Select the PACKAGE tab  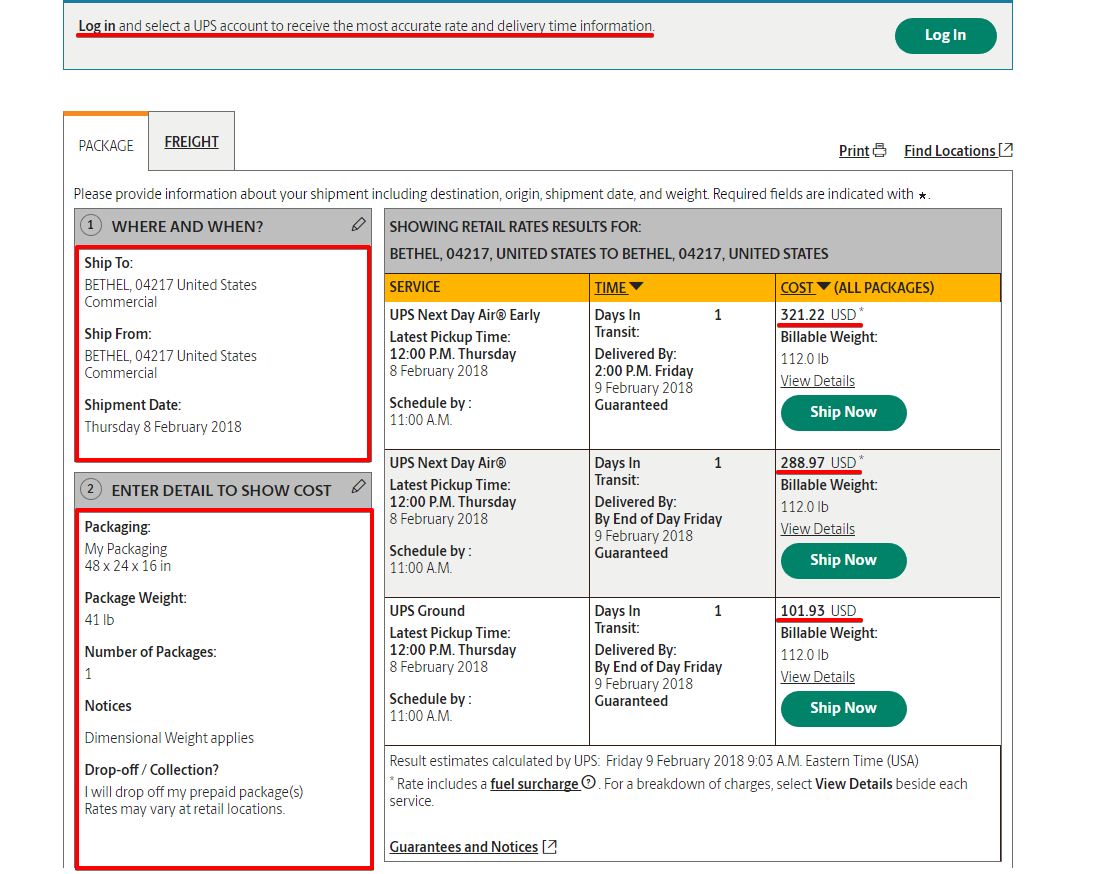click(x=106, y=146)
